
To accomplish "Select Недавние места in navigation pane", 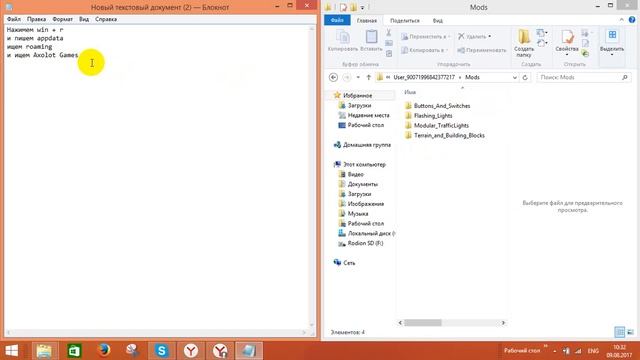I will click(x=368, y=115).
